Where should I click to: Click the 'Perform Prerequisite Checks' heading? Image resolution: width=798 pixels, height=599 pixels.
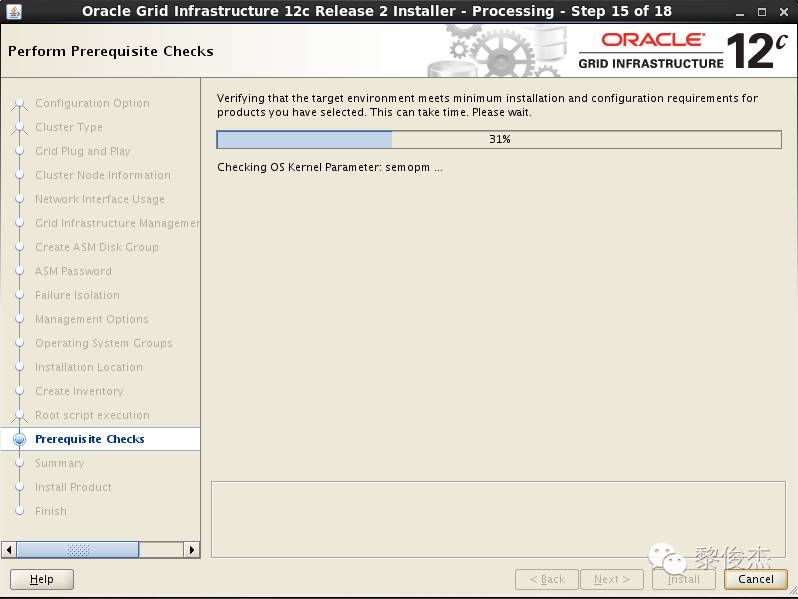[x=111, y=51]
